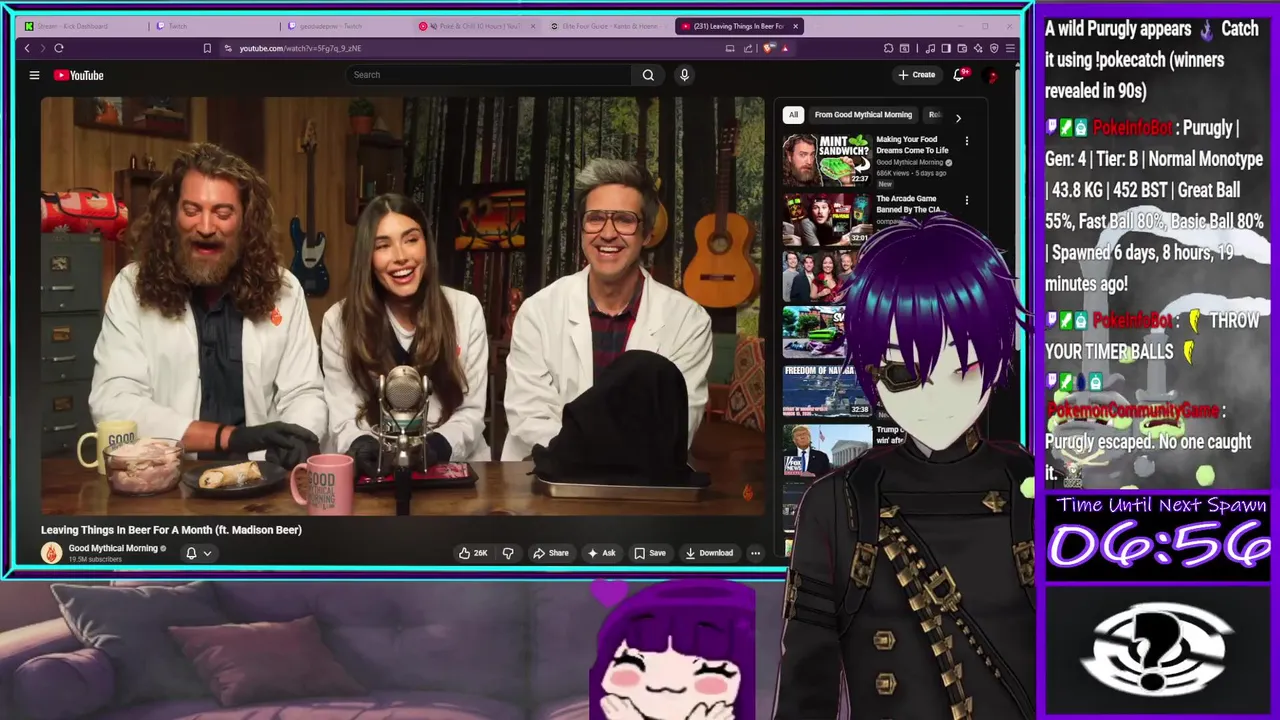Switch to the Poké & Chill 10 Hours tab
Viewport: 1280px width, 720px height.
pyautogui.click(x=478, y=26)
